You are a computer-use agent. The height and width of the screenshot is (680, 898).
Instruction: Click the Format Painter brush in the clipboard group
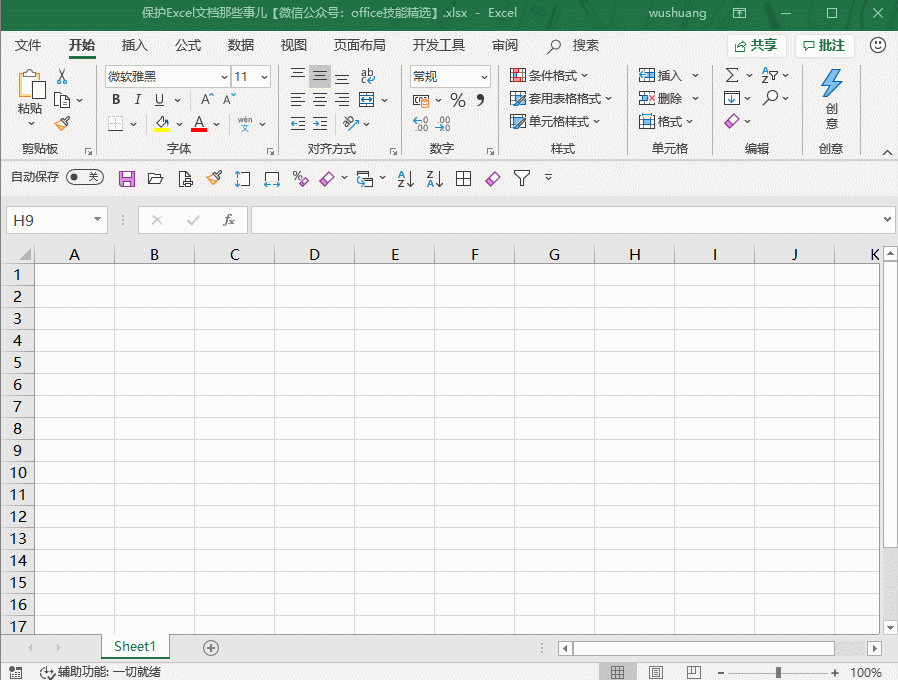62,123
